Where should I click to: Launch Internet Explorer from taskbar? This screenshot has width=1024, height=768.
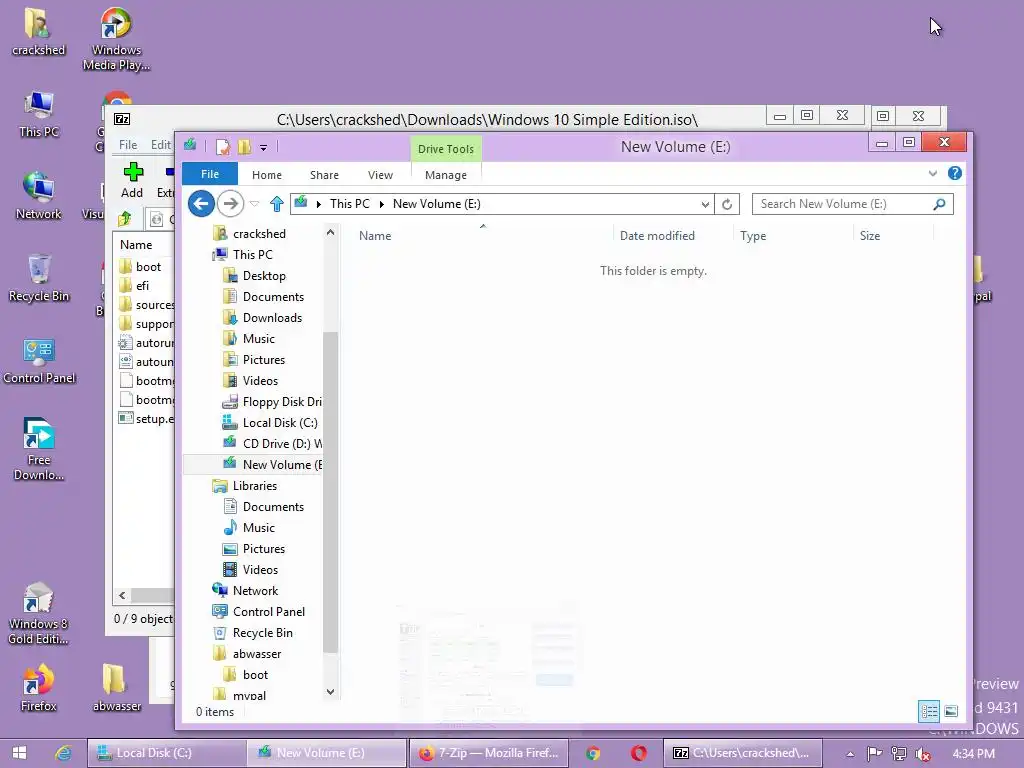[x=63, y=753]
